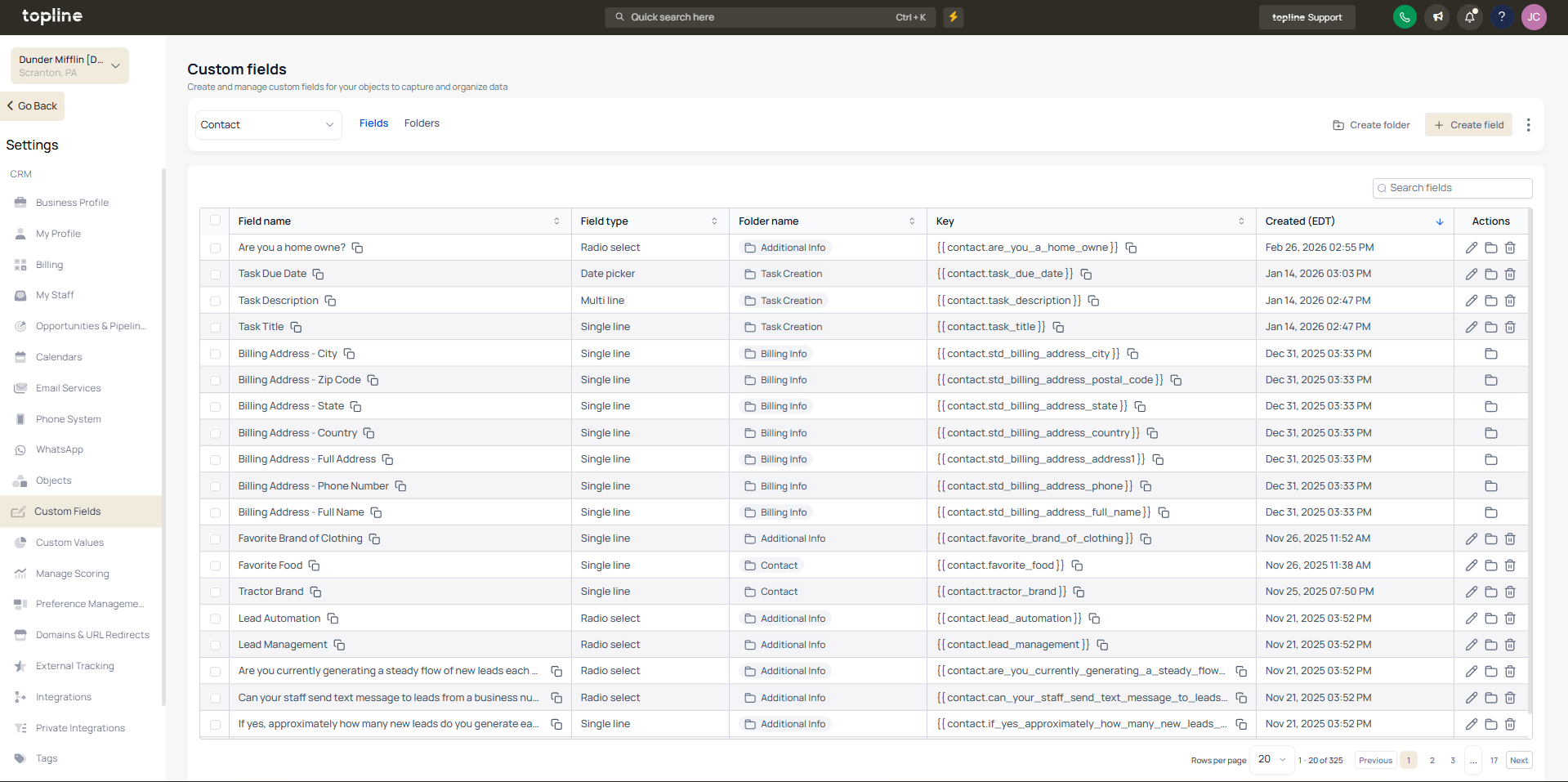
Task: Switch to the Folders tab
Action: (x=422, y=123)
